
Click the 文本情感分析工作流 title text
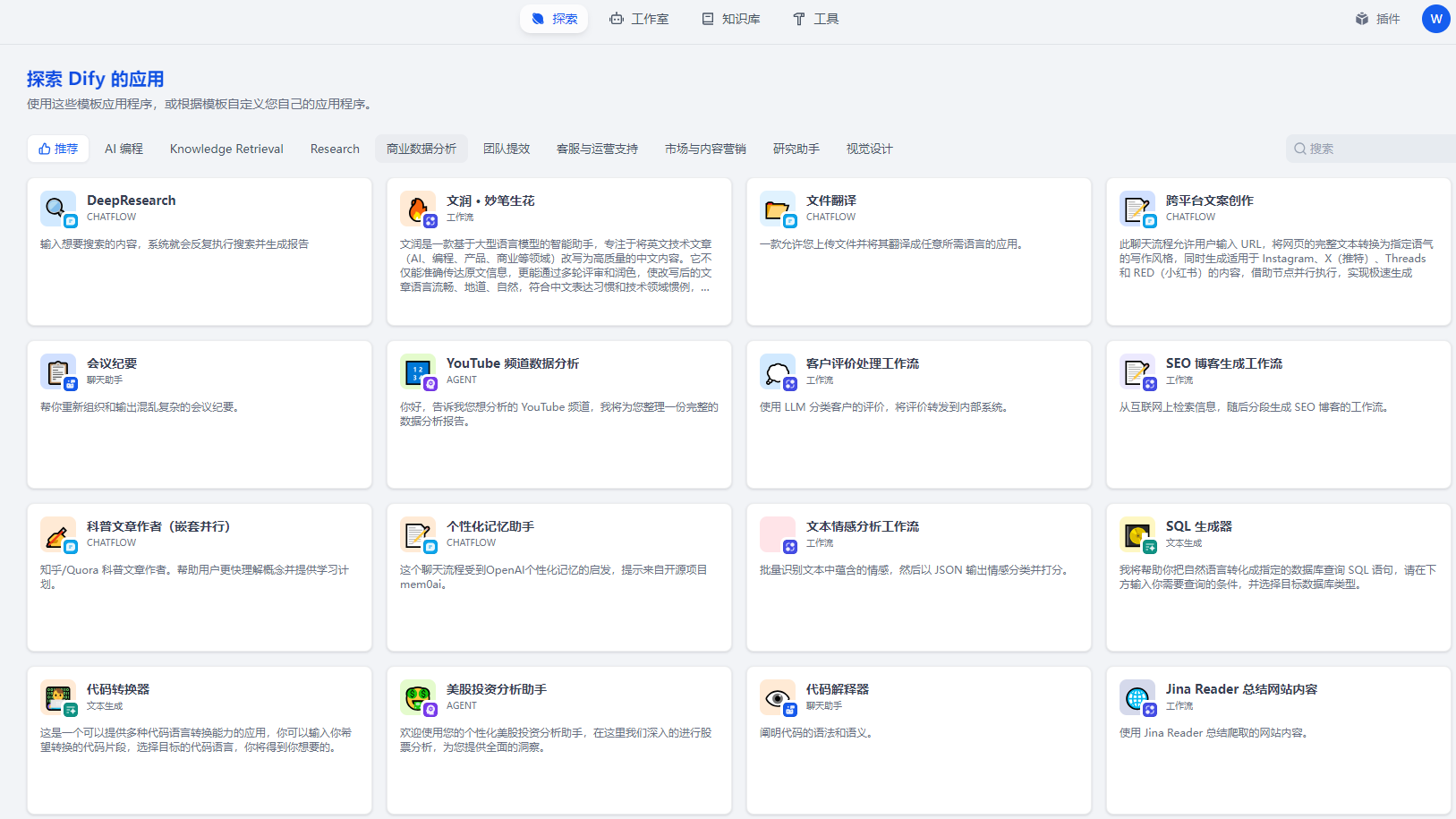pos(863,526)
